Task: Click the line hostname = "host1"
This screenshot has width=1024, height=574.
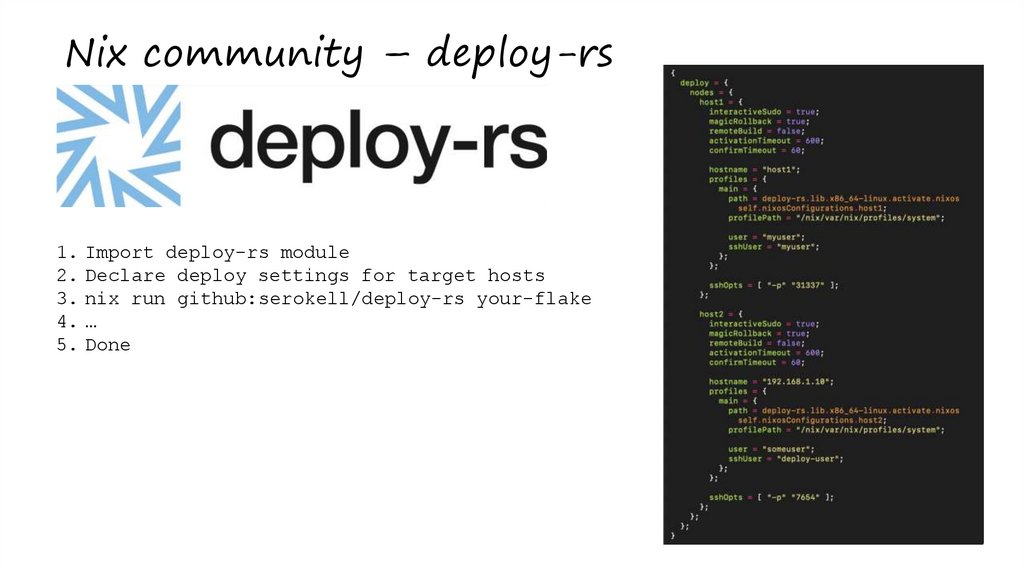Action: click(754, 170)
